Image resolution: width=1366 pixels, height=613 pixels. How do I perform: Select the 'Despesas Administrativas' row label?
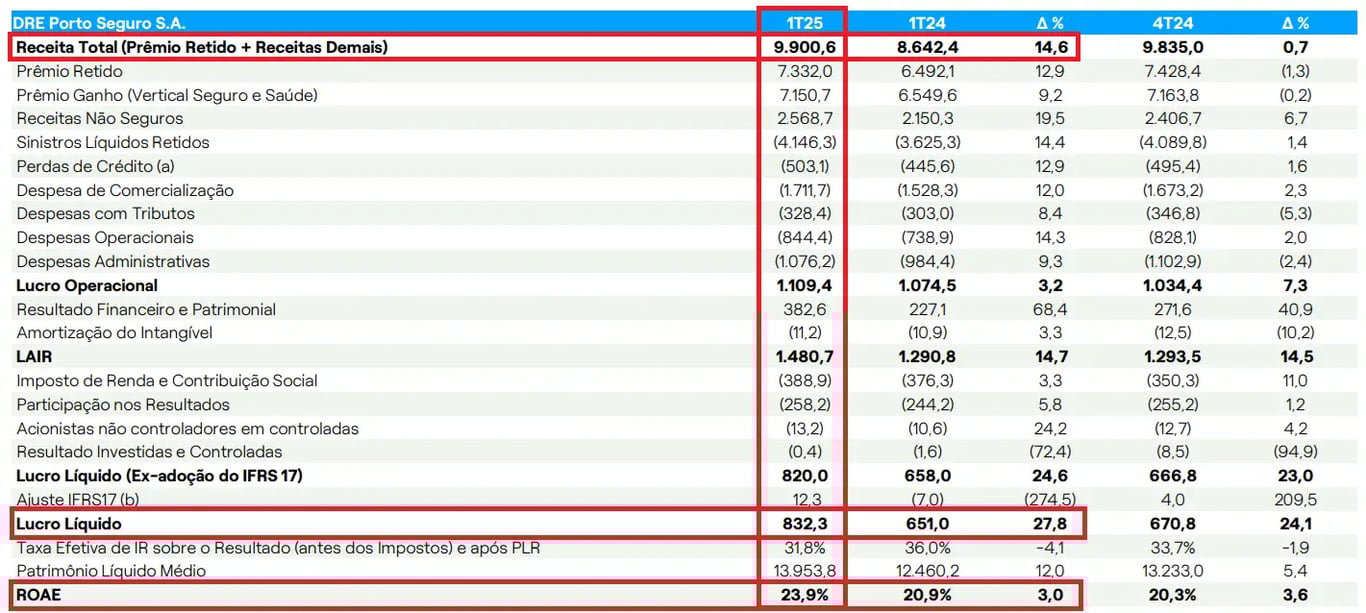[113, 261]
